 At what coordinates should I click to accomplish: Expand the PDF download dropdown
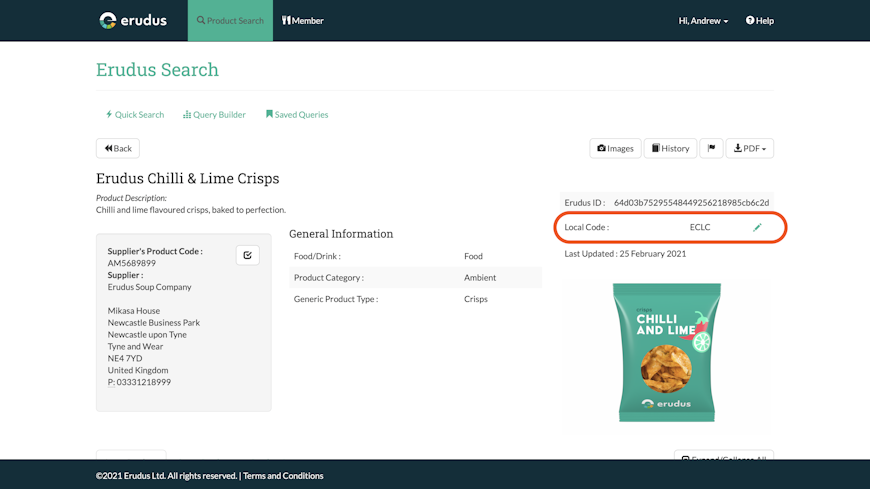tap(750, 148)
